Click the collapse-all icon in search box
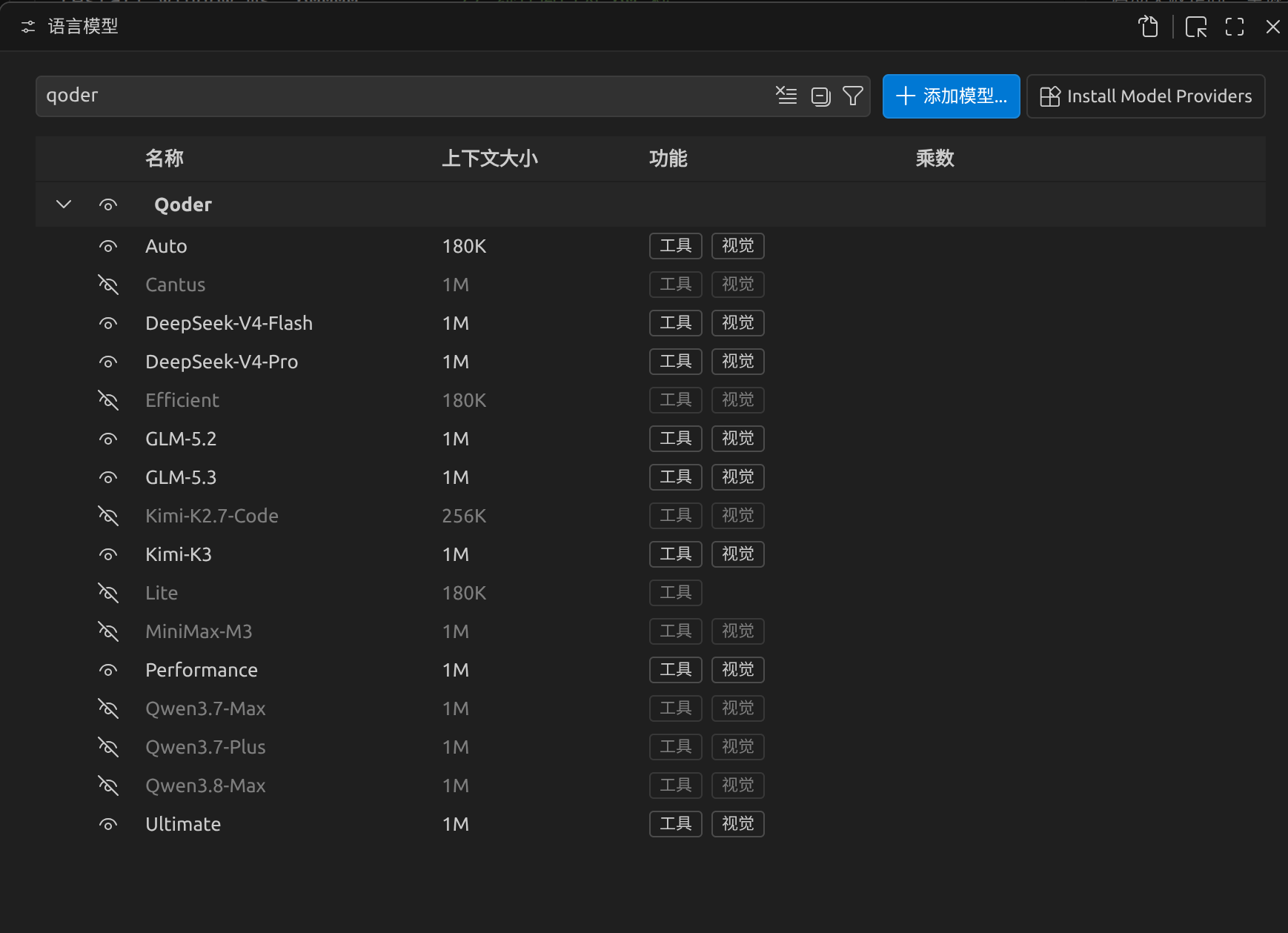 click(820, 96)
